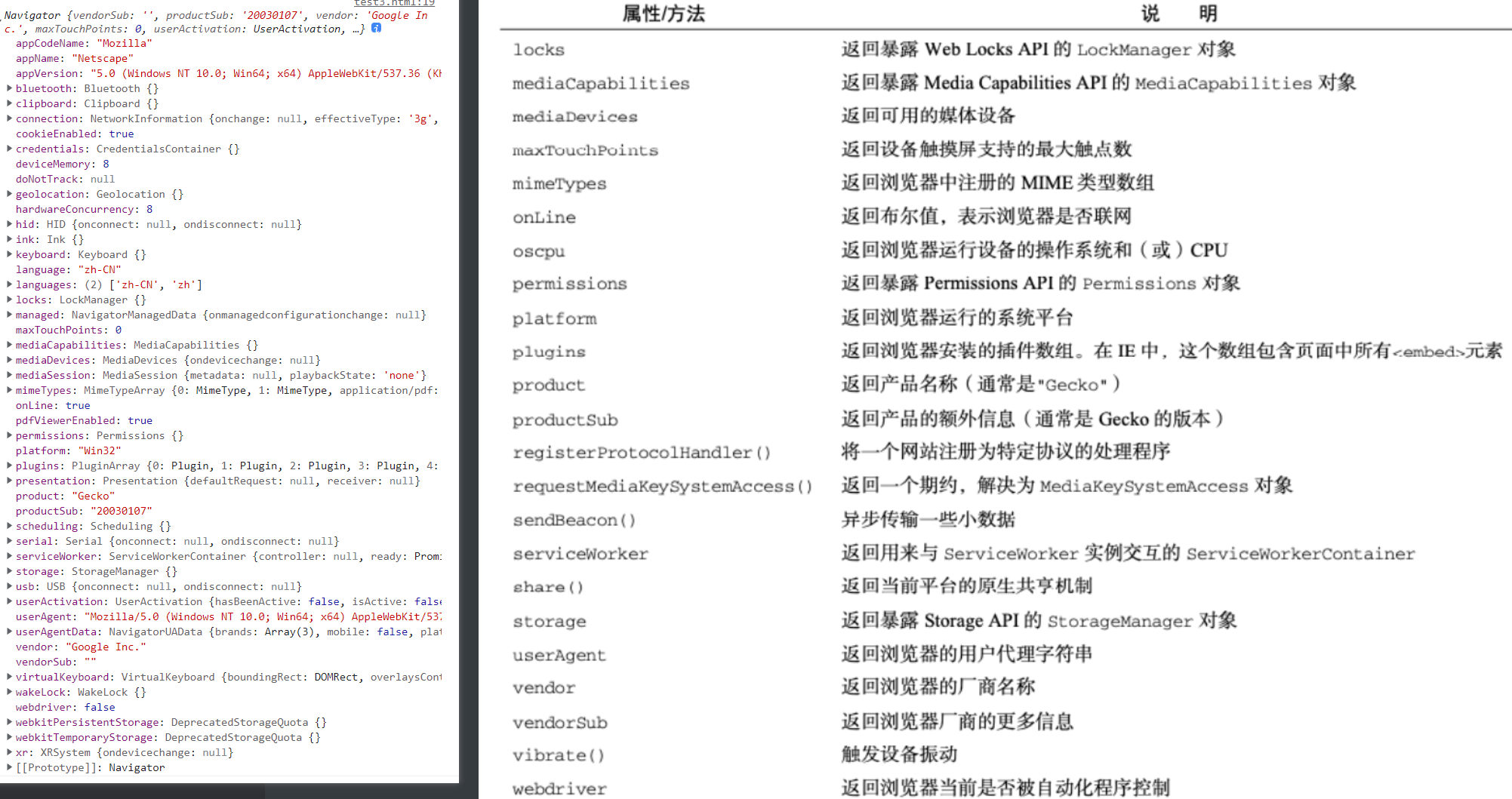This screenshot has height=799, width=1512.
Task: Open the test3.html:19 source link
Action: pos(395,3)
